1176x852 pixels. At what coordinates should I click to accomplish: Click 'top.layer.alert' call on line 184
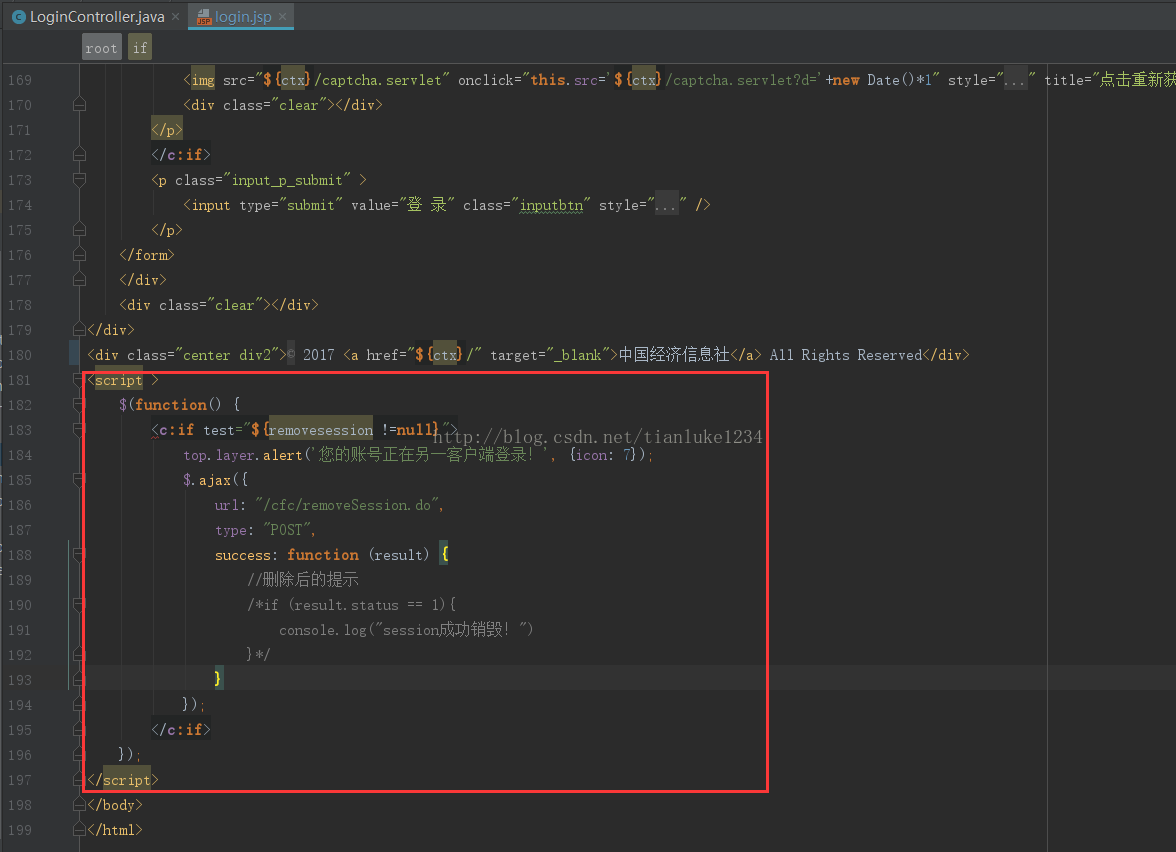(x=242, y=454)
